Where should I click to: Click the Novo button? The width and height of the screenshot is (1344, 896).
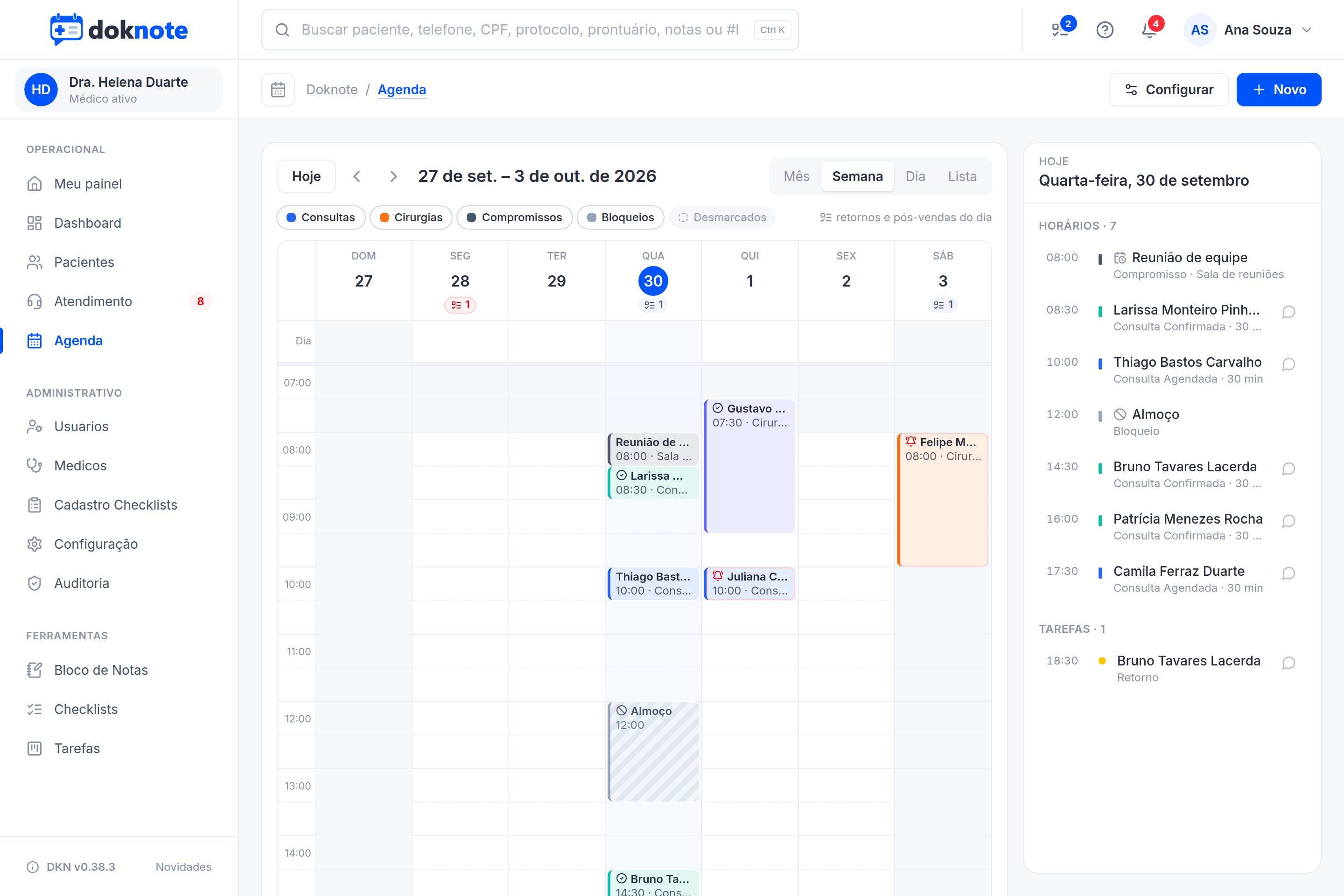tap(1279, 90)
